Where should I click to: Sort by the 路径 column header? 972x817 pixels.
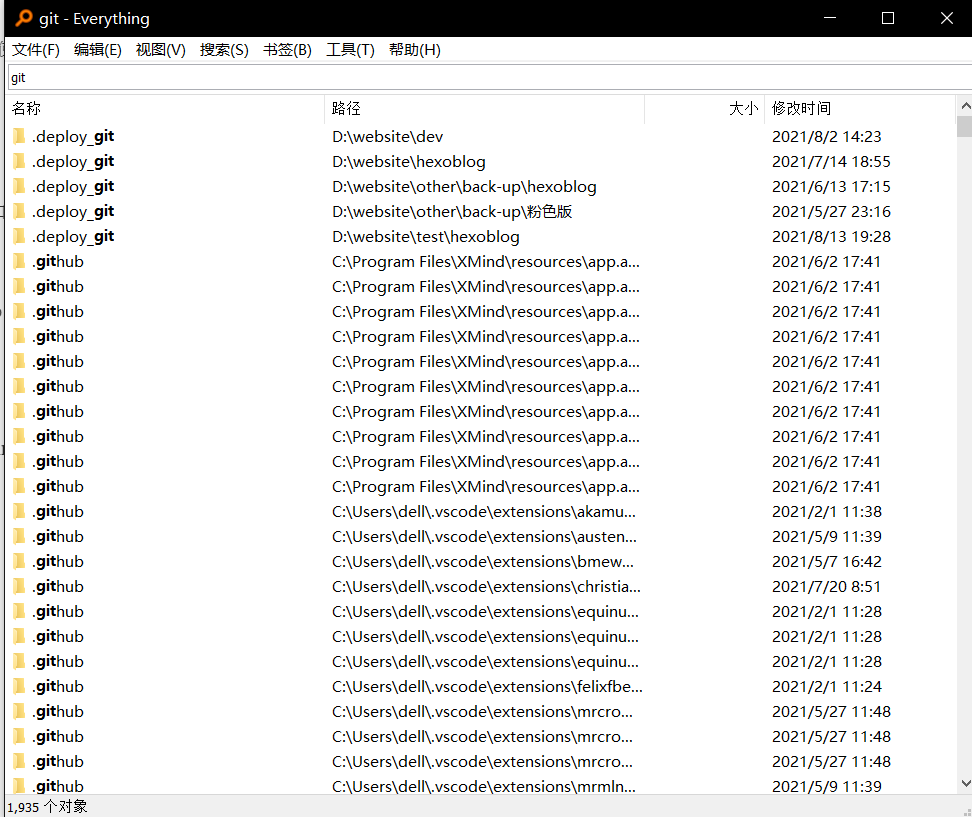[x=485, y=108]
